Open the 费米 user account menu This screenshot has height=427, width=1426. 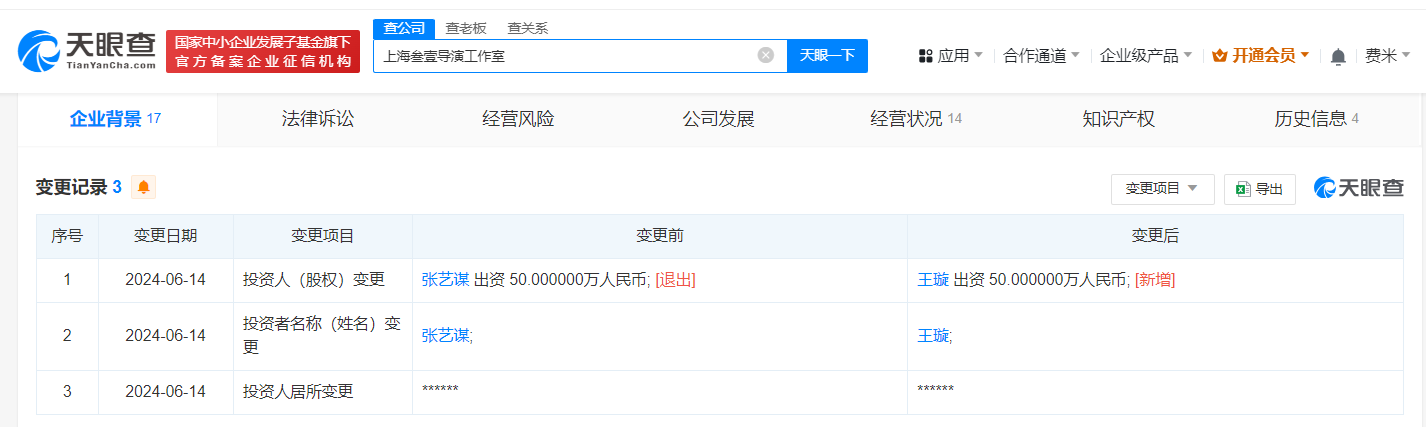point(1388,56)
